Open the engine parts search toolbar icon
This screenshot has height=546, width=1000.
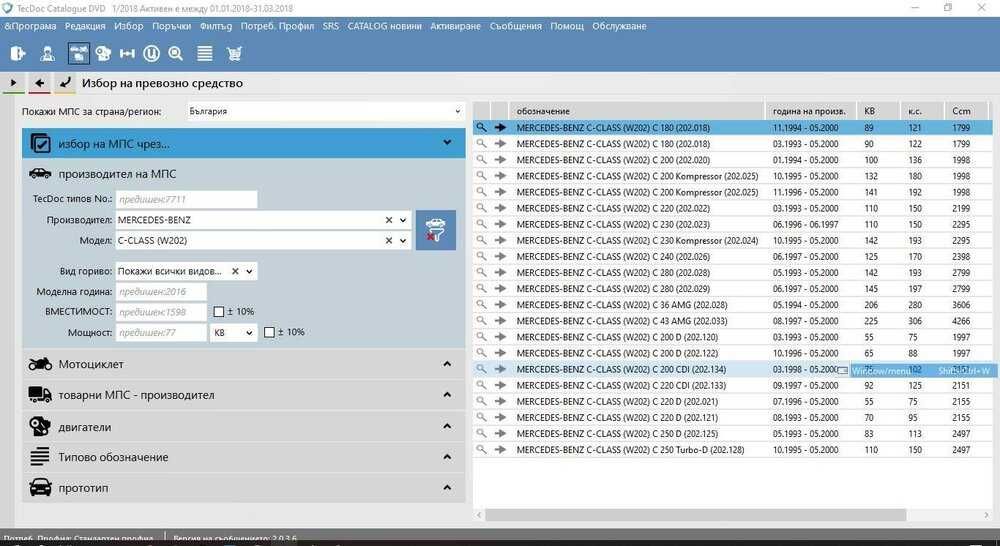[103, 54]
